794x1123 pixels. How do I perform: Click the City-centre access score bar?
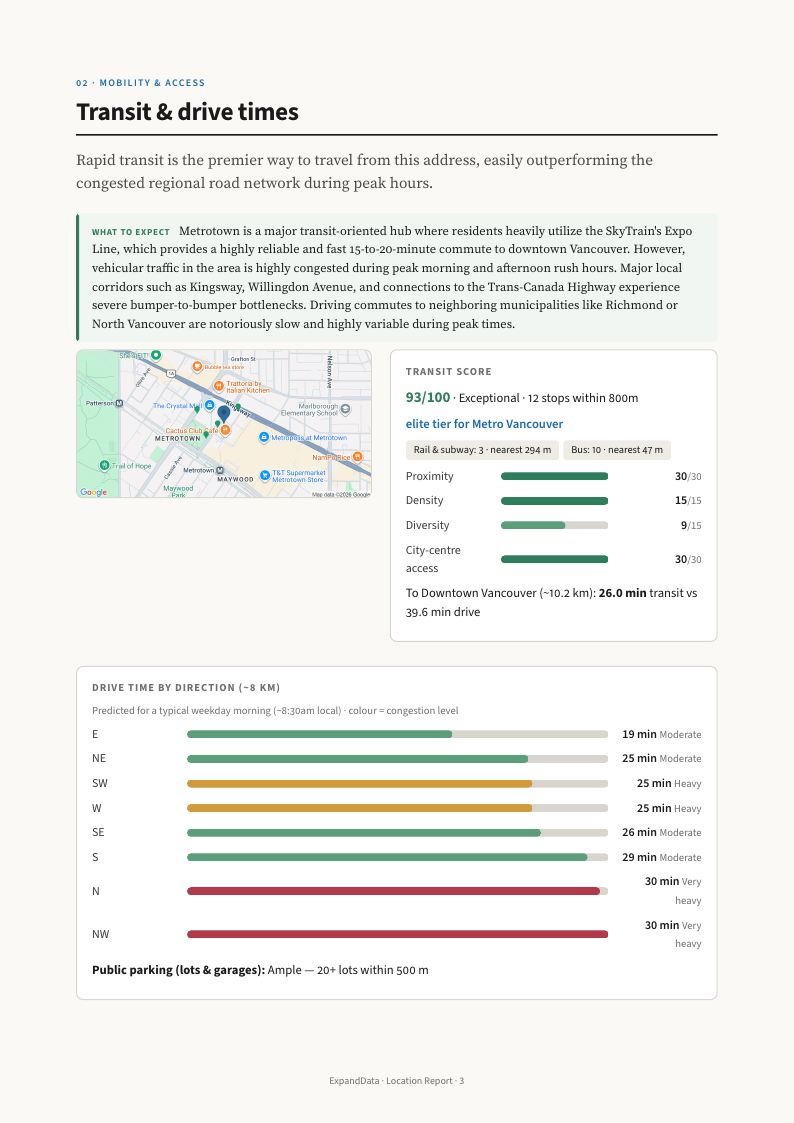pos(554,559)
